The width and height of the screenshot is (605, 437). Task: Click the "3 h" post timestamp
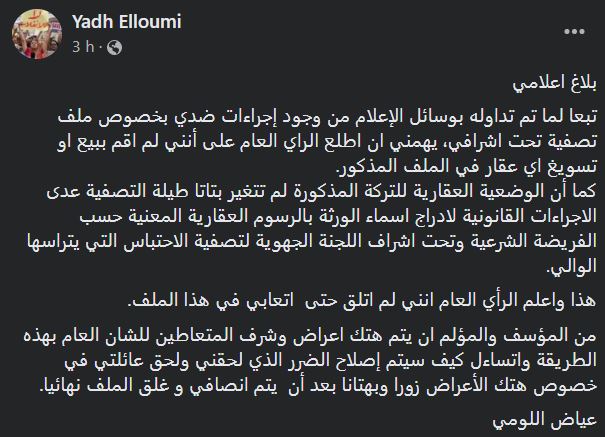pyautogui.click(x=83, y=47)
